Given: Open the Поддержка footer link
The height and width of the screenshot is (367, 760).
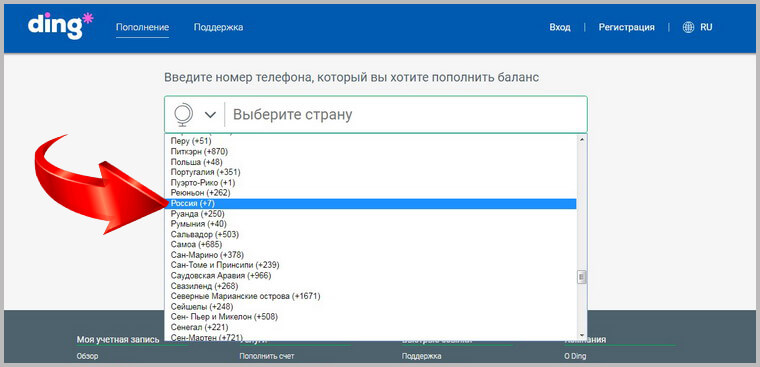Looking at the screenshot, I should point(421,356).
